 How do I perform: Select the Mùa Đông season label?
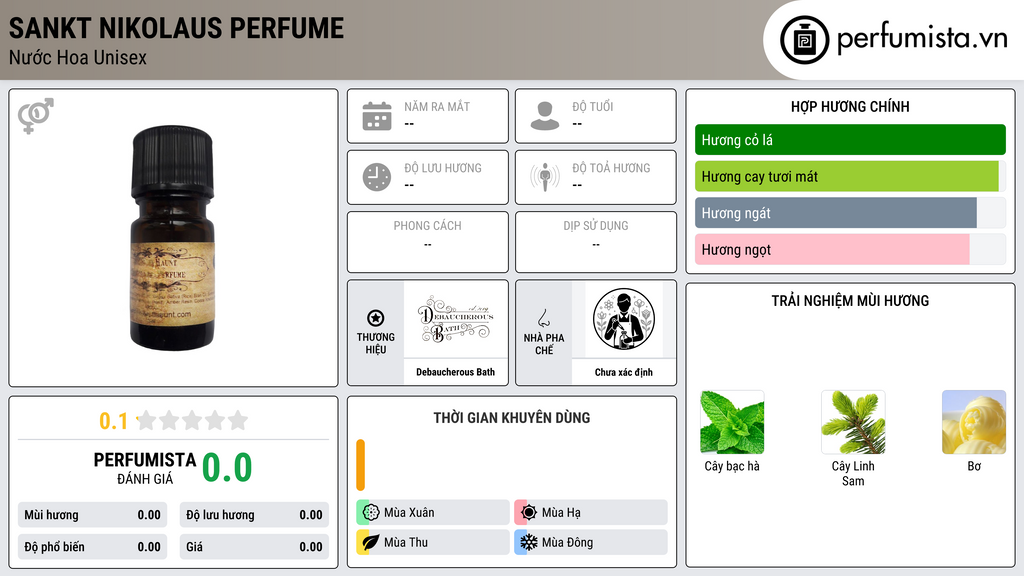567,542
